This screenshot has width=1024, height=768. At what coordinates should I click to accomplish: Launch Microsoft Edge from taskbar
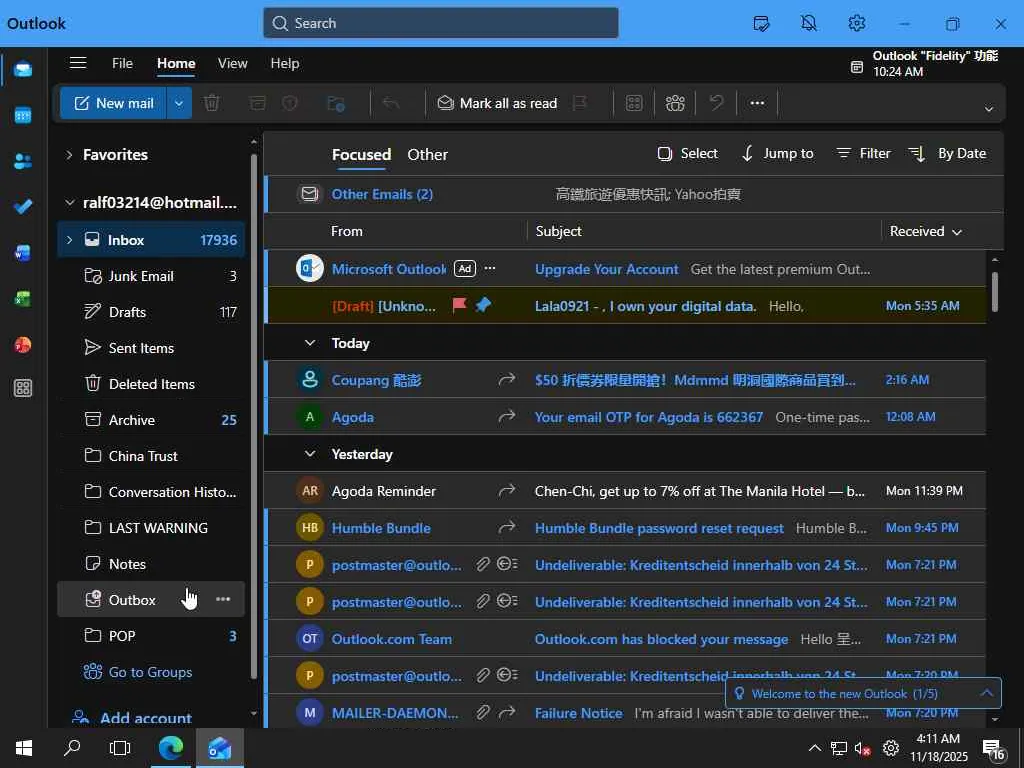pos(170,748)
